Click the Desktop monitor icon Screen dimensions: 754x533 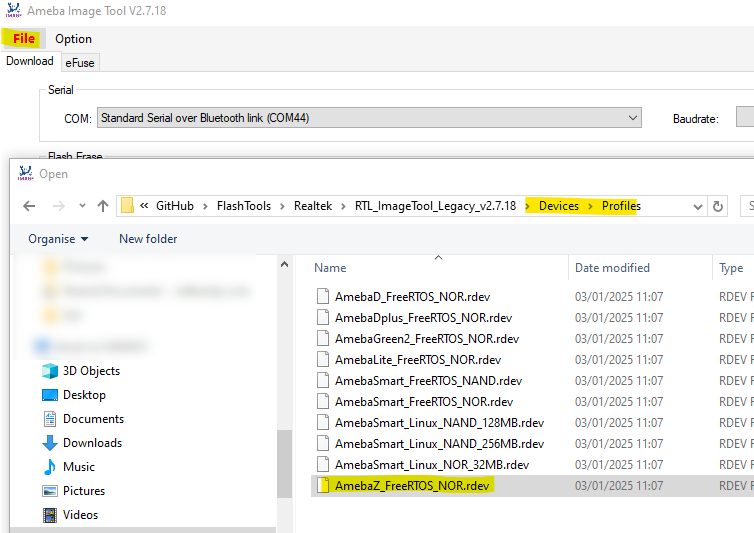click(50, 395)
